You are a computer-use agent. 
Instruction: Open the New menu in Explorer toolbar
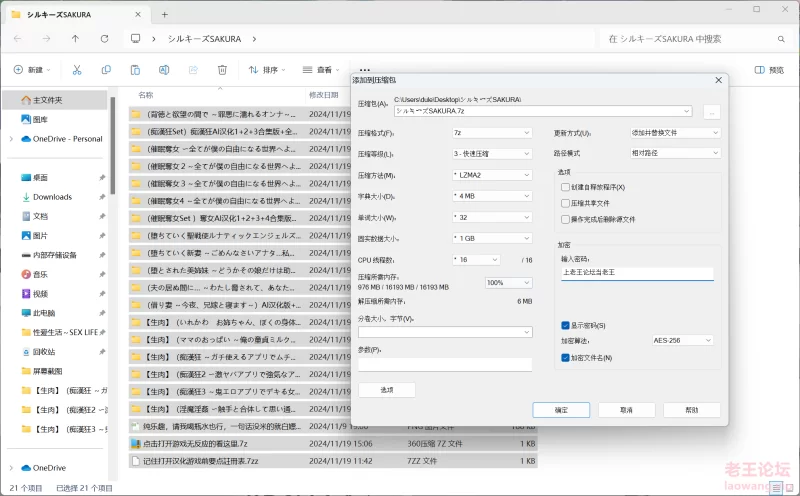pyautogui.click(x=32, y=70)
